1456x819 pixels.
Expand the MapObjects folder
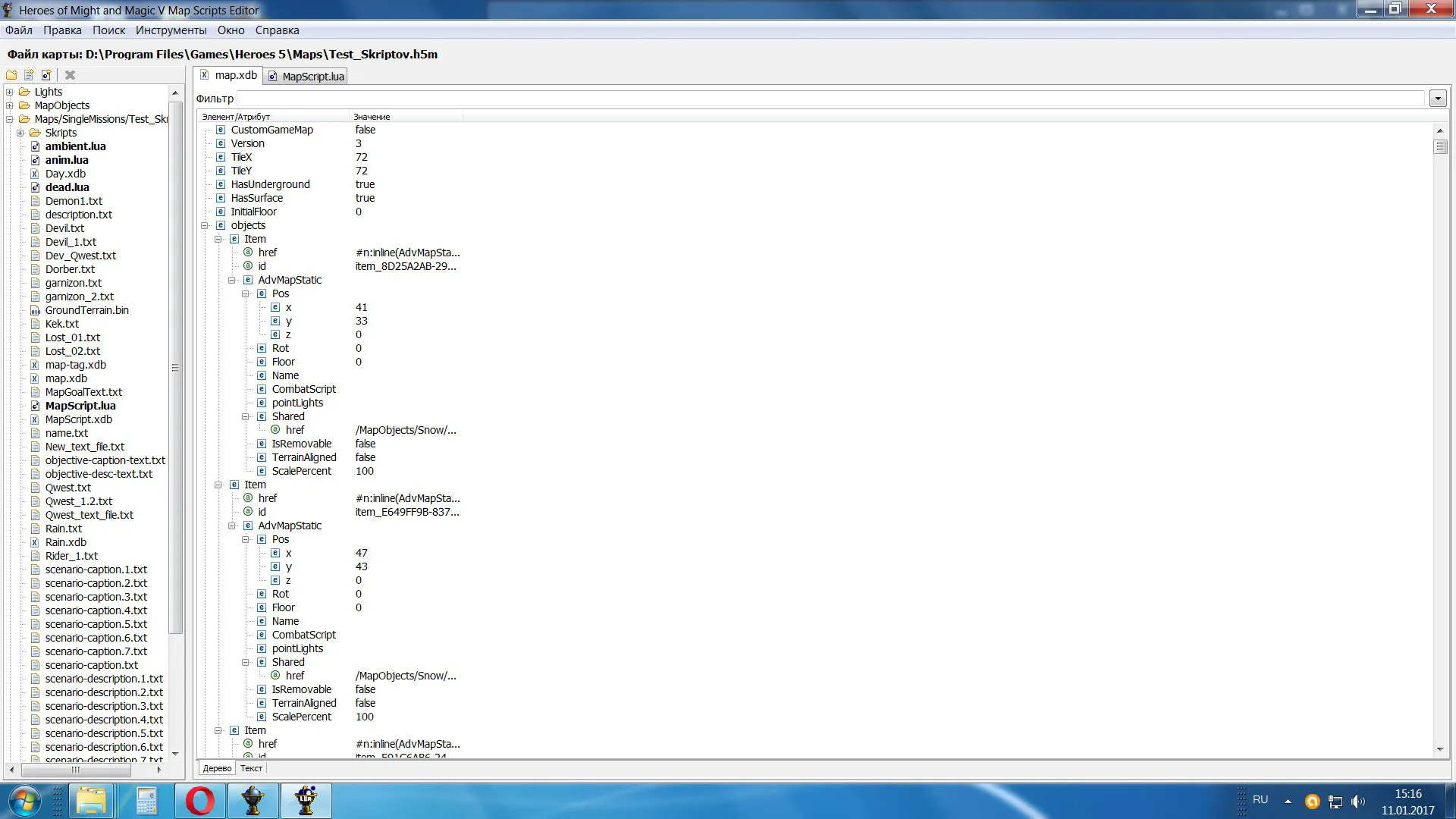(10, 105)
